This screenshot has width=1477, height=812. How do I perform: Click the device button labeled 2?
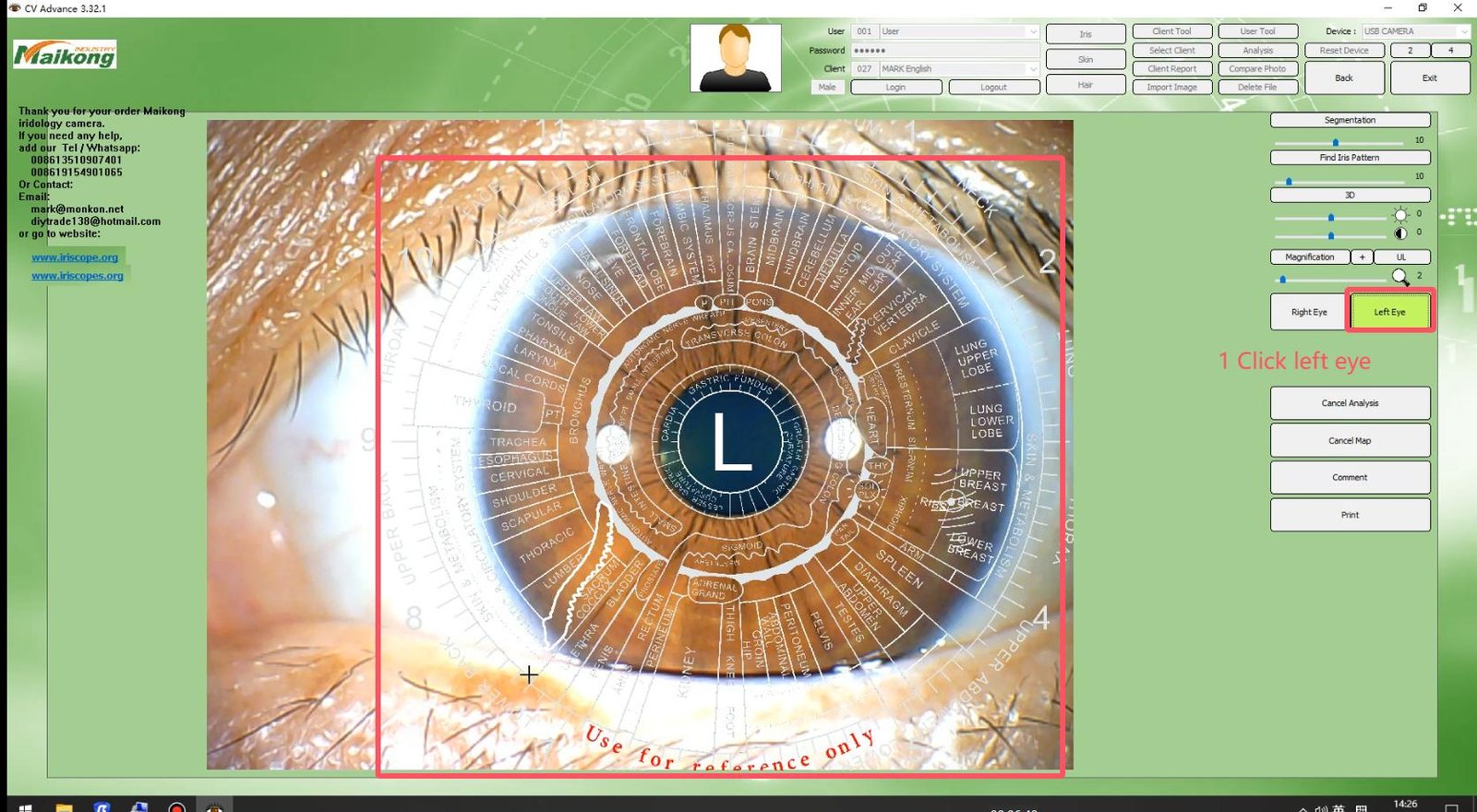tap(1411, 50)
